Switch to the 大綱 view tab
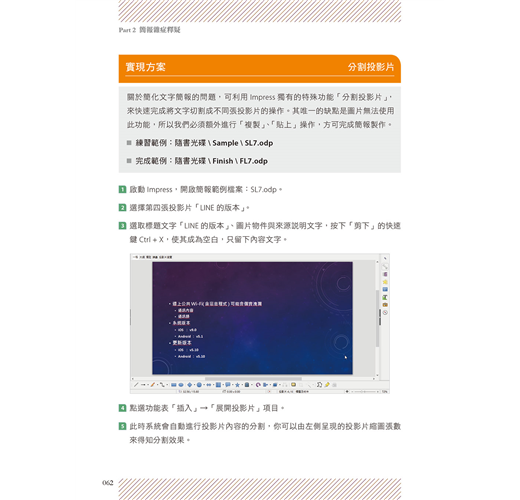 click(x=142, y=257)
